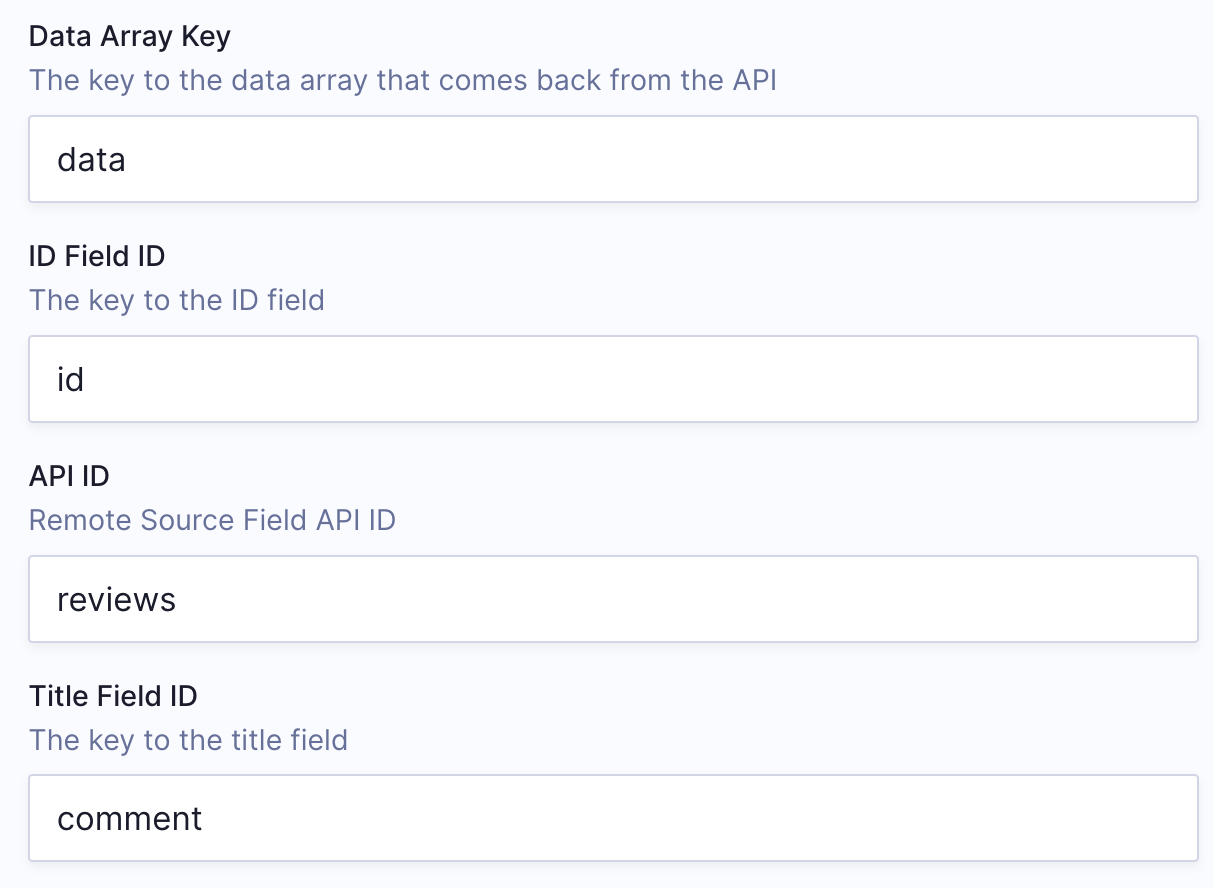Click 'The key to the ID field' hint

coord(177,300)
